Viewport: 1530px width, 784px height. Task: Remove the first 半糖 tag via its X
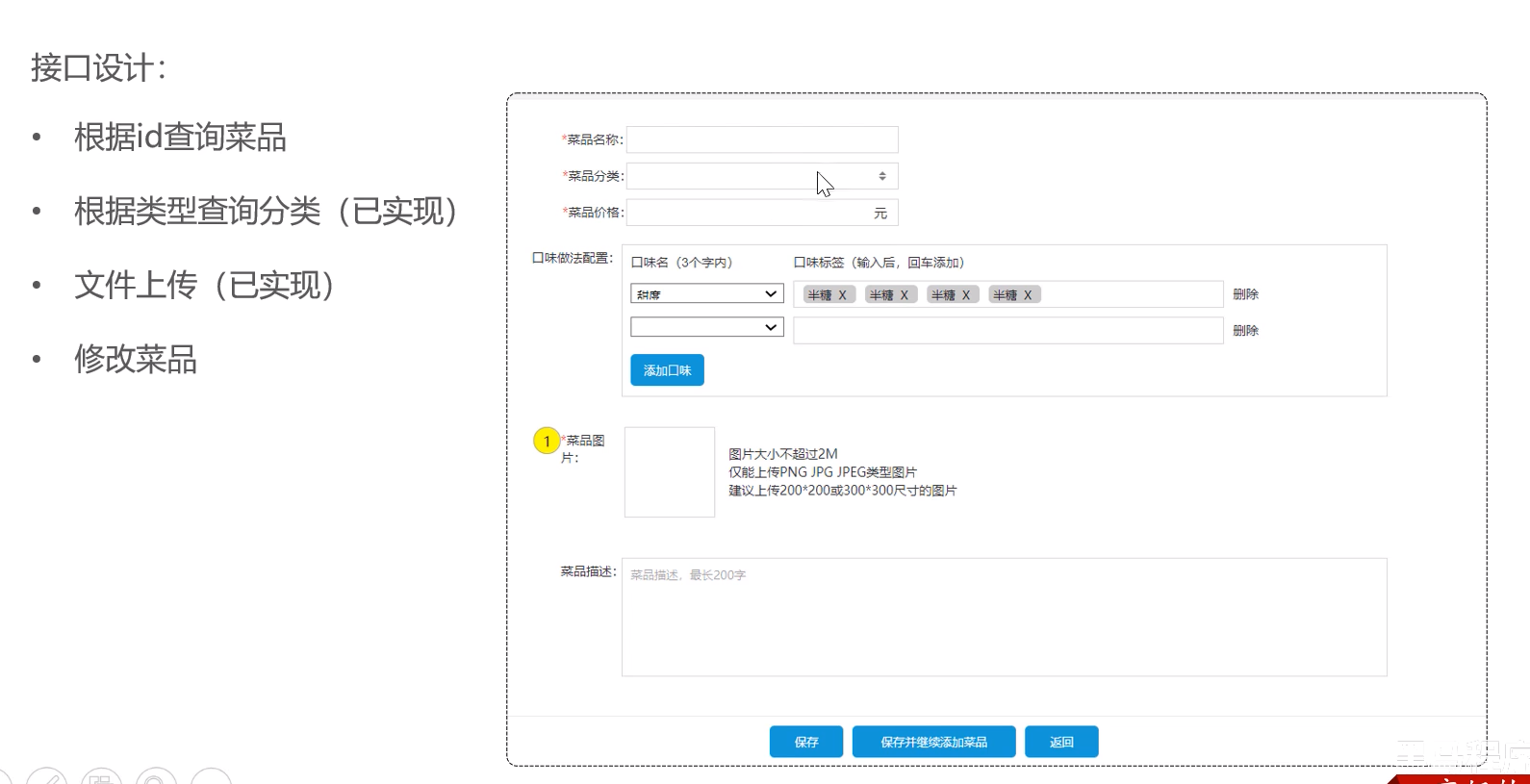[x=842, y=295]
